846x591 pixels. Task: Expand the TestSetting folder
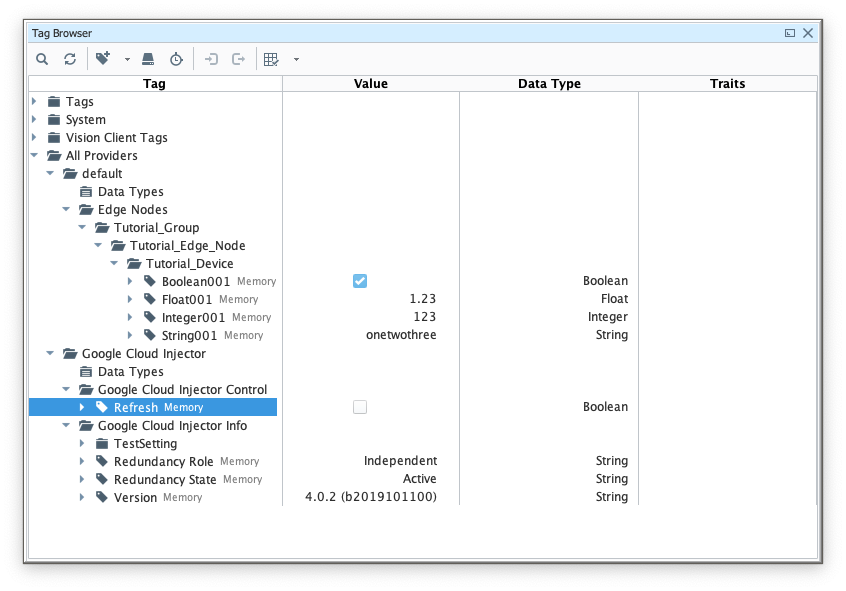[82, 443]
